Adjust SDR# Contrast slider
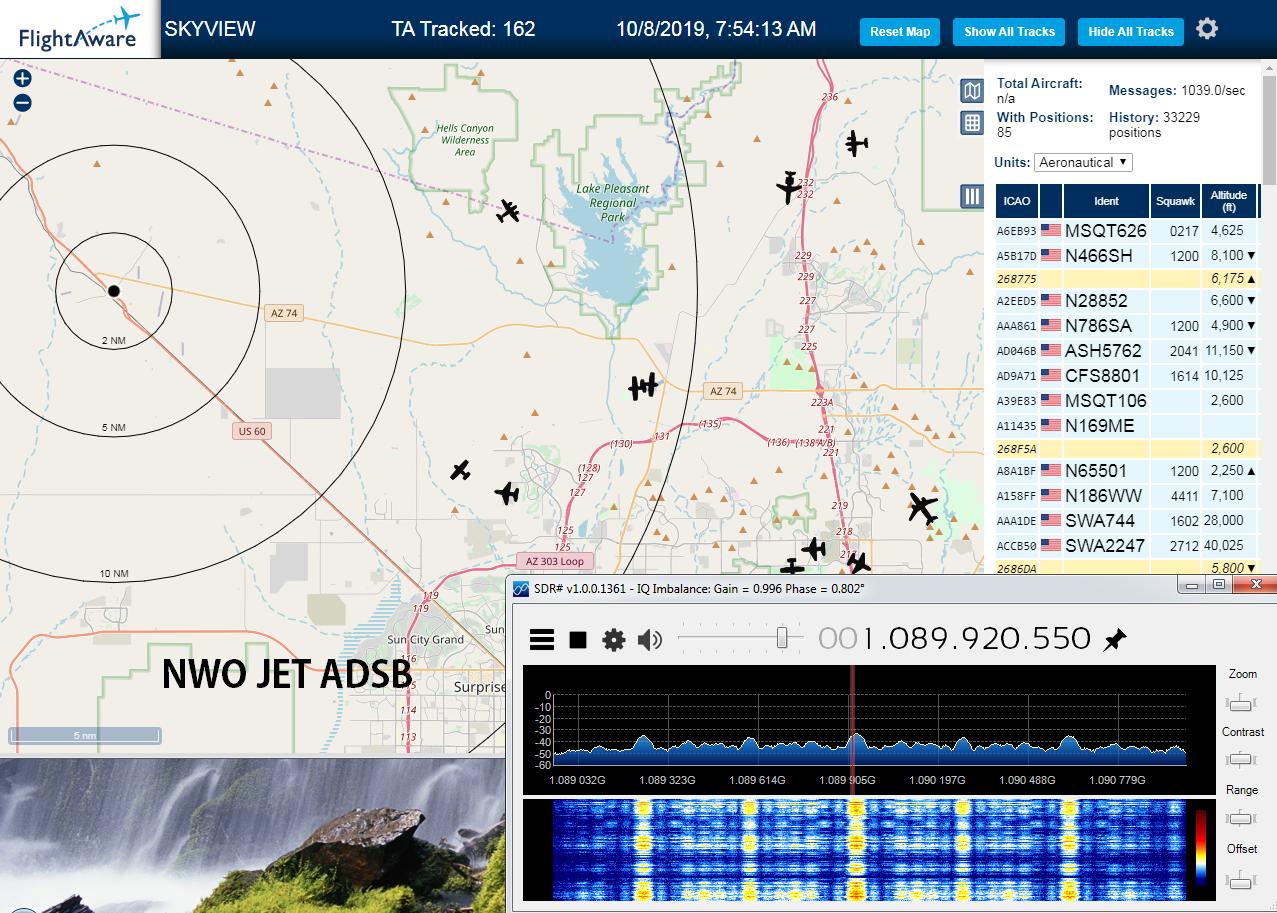 (x=1242, y=761)
